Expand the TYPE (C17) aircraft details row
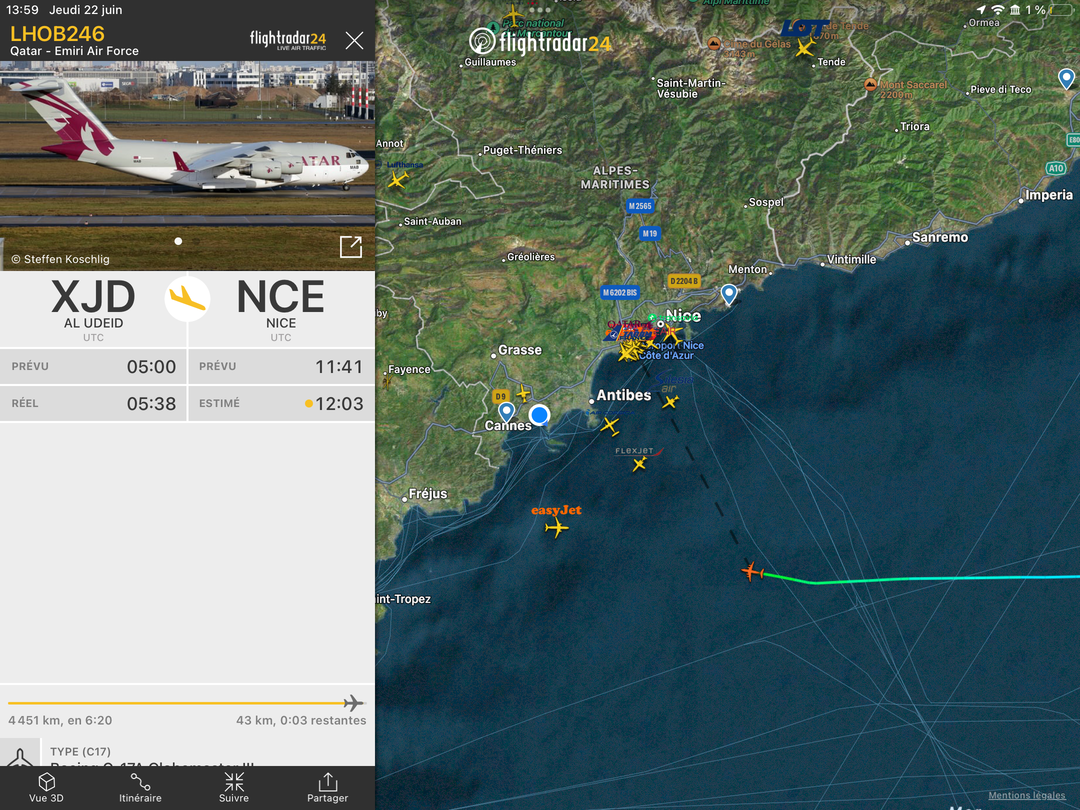The width and height of the screenshot is (1080, 810). coord(187,754)
